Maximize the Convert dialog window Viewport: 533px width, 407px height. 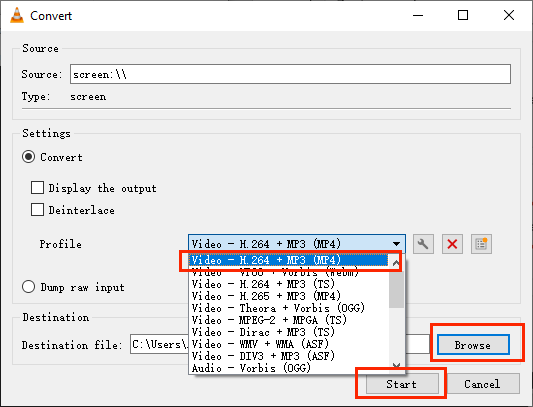pyautogui.click(x=463, y=15)
